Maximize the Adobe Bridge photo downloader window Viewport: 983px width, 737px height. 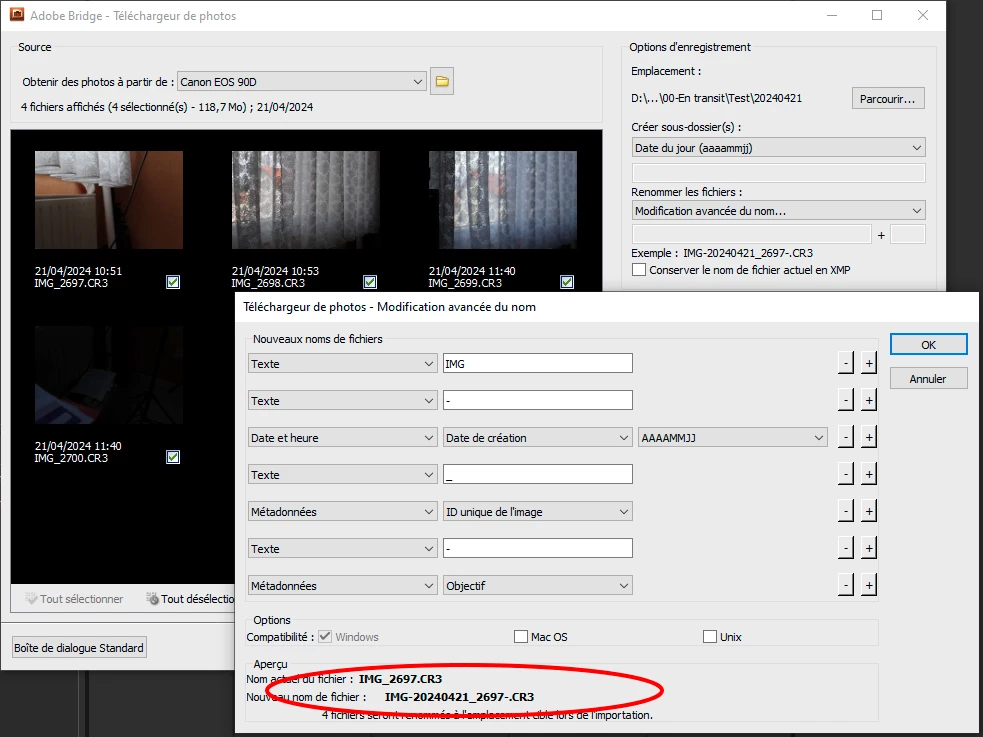[877, 15]
